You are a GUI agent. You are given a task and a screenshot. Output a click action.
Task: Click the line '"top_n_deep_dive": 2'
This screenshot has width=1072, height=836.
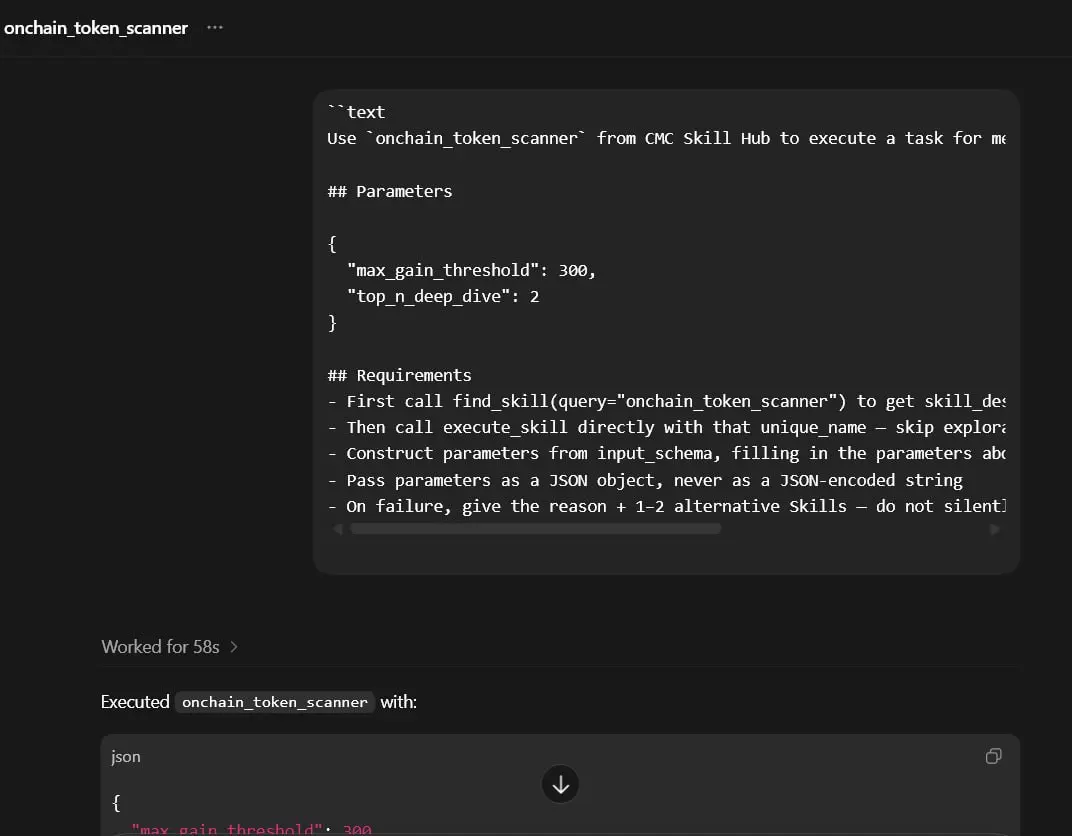click(x=443, y=297)
